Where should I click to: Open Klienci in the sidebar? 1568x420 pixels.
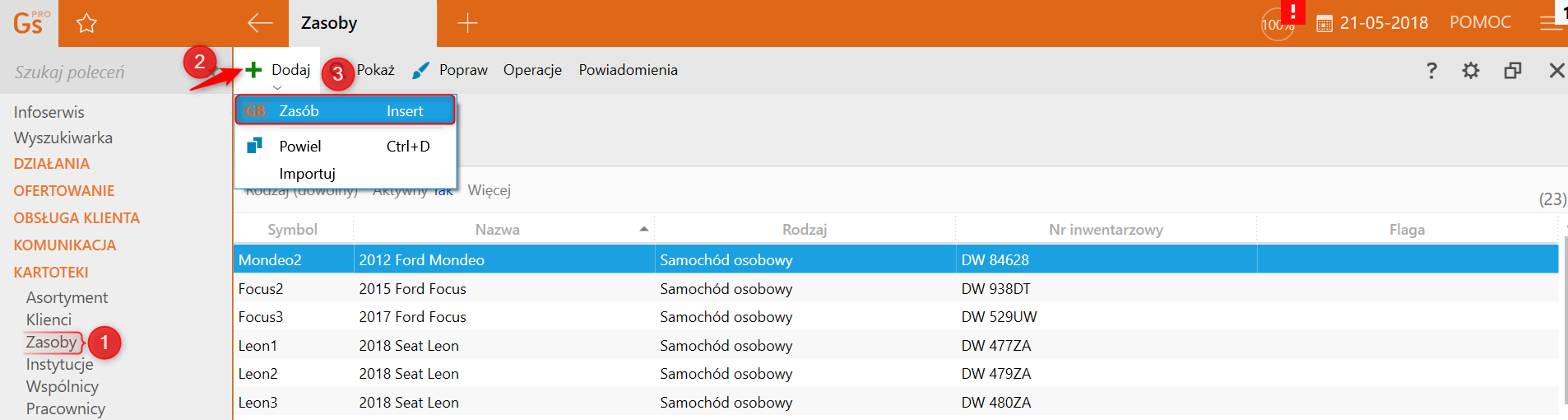(49, 320)
